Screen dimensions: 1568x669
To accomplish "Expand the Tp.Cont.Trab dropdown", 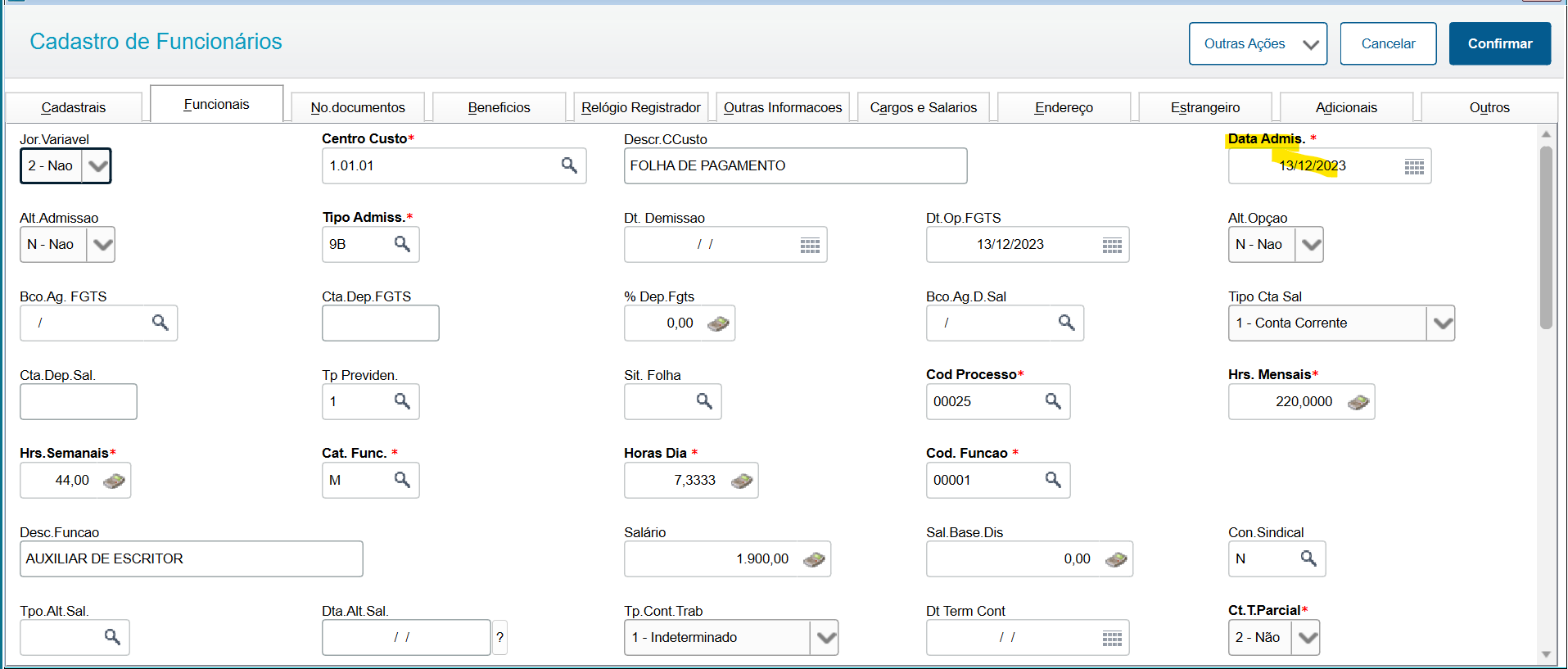I will tap(826, 638).
